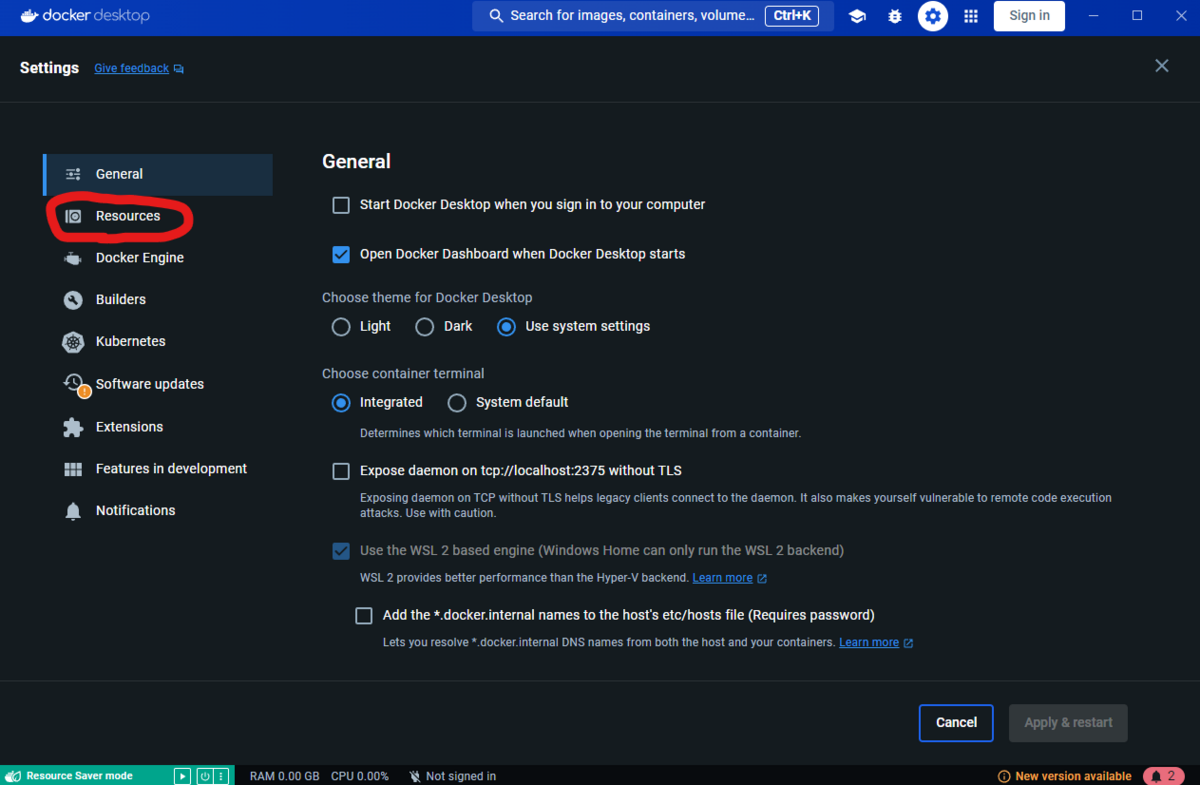The height and width of the screenshot is (785, 1200).
Task: Enable Start Docker Desktop when you sign in
Action: [x=341, y=205]
